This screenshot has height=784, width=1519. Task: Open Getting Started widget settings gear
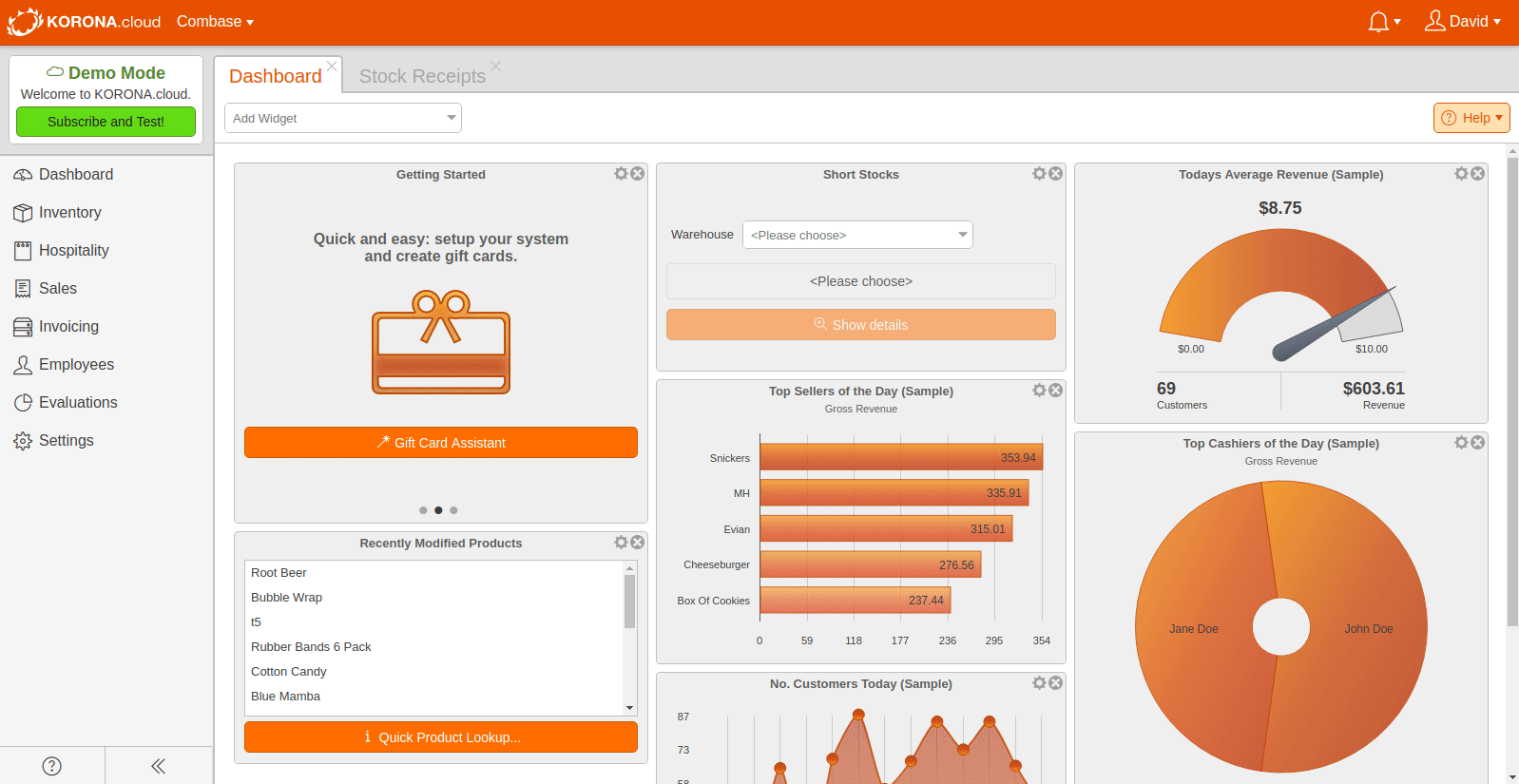(x=621, y=174)
